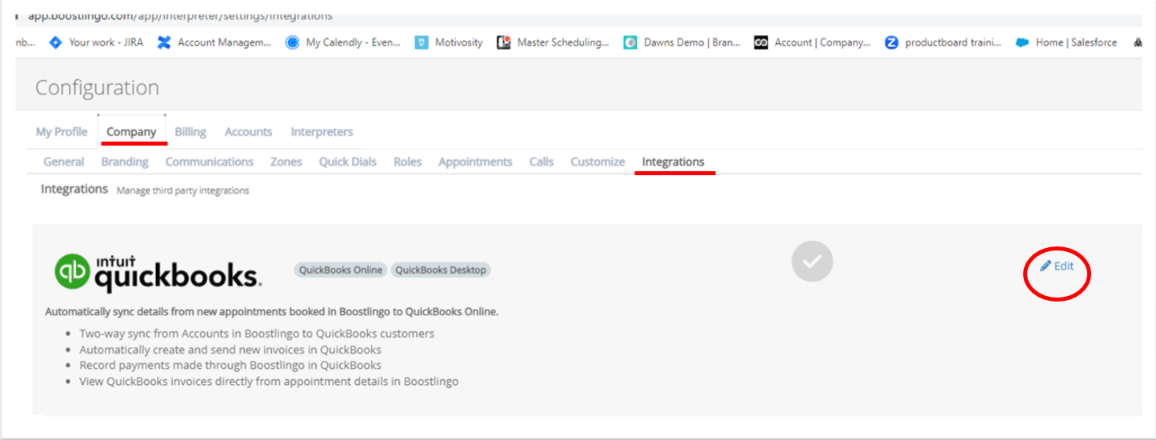The width and height of the screenshot is (1156, 440).
Task: Open the Appointments sub-tab
Action: [x=476, y=161]
